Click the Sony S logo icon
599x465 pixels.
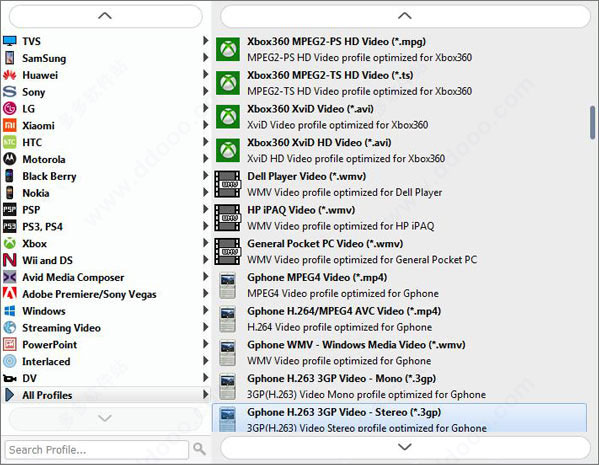click(10, 92)
